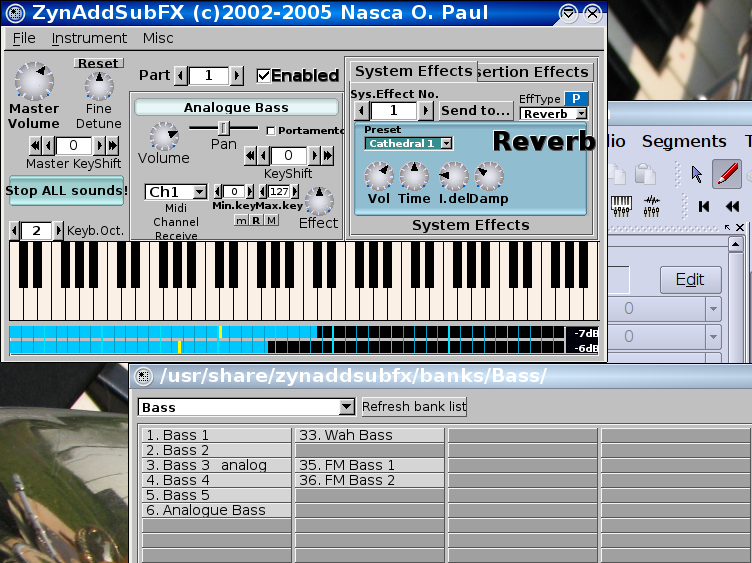Decrease Master KeyShift by one

coord(48,145)
